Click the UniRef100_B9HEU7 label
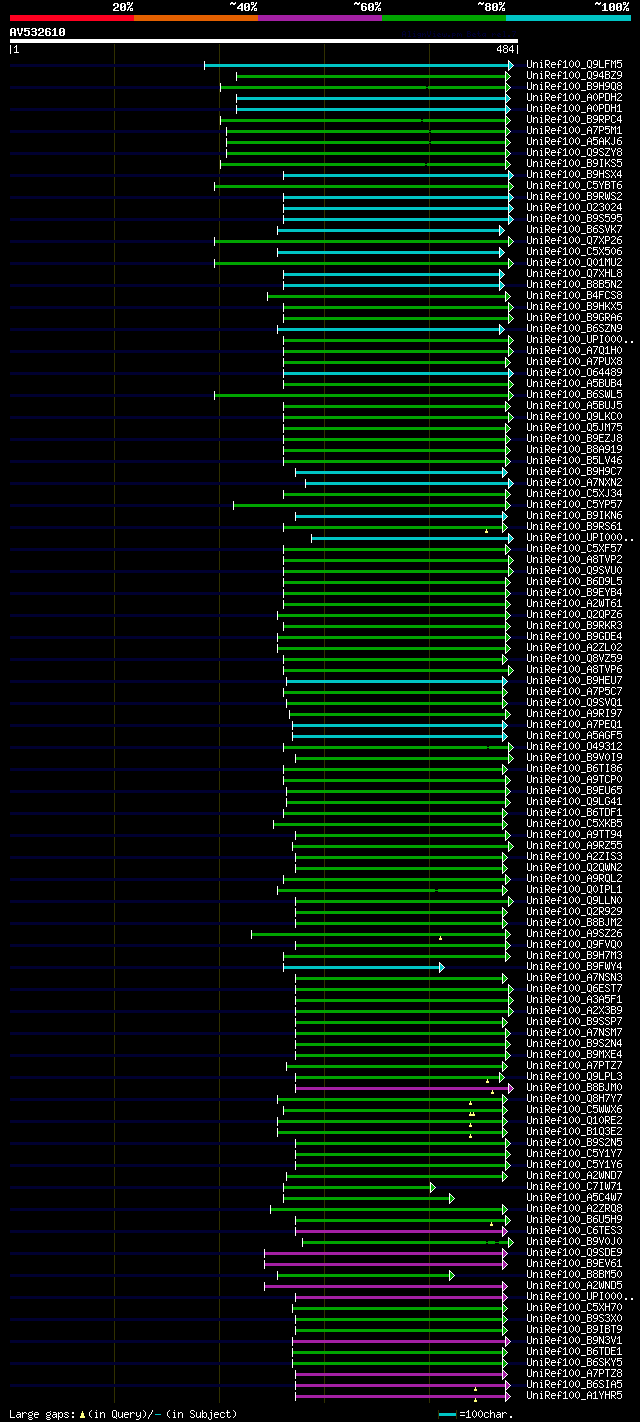Image resolution: width=640 pixels, height=1422 pixels. click(x=574, y=681)
